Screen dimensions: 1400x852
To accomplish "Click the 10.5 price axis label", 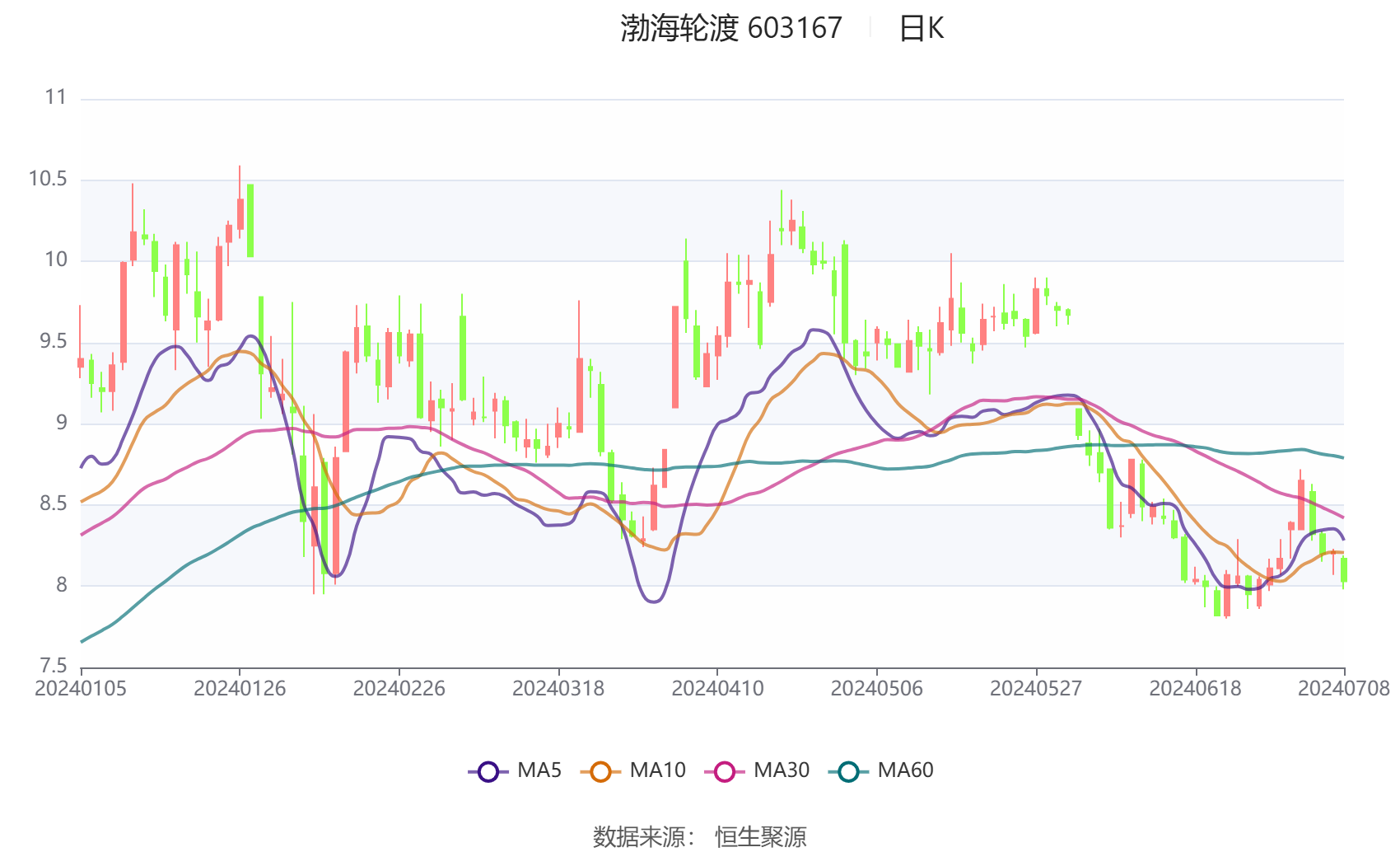I will click(48, 179).
